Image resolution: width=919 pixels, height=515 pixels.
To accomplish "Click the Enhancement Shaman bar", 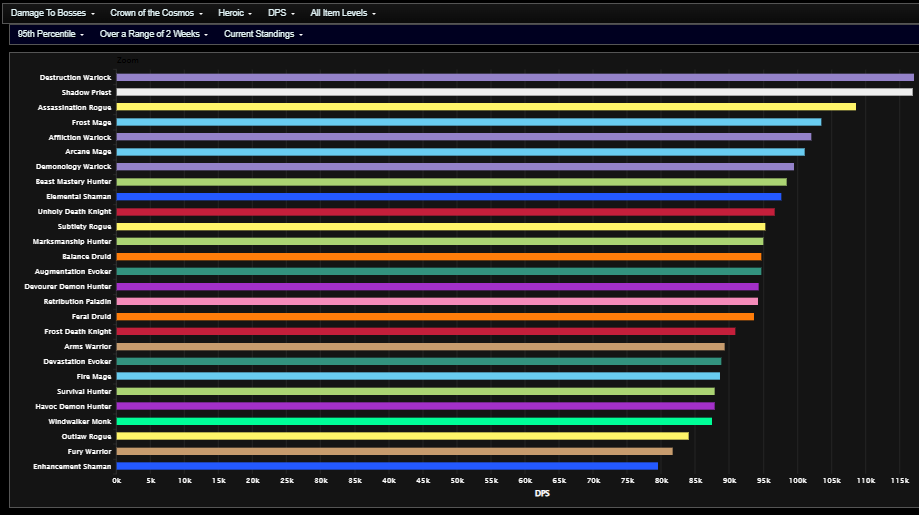I will (387, 466).
